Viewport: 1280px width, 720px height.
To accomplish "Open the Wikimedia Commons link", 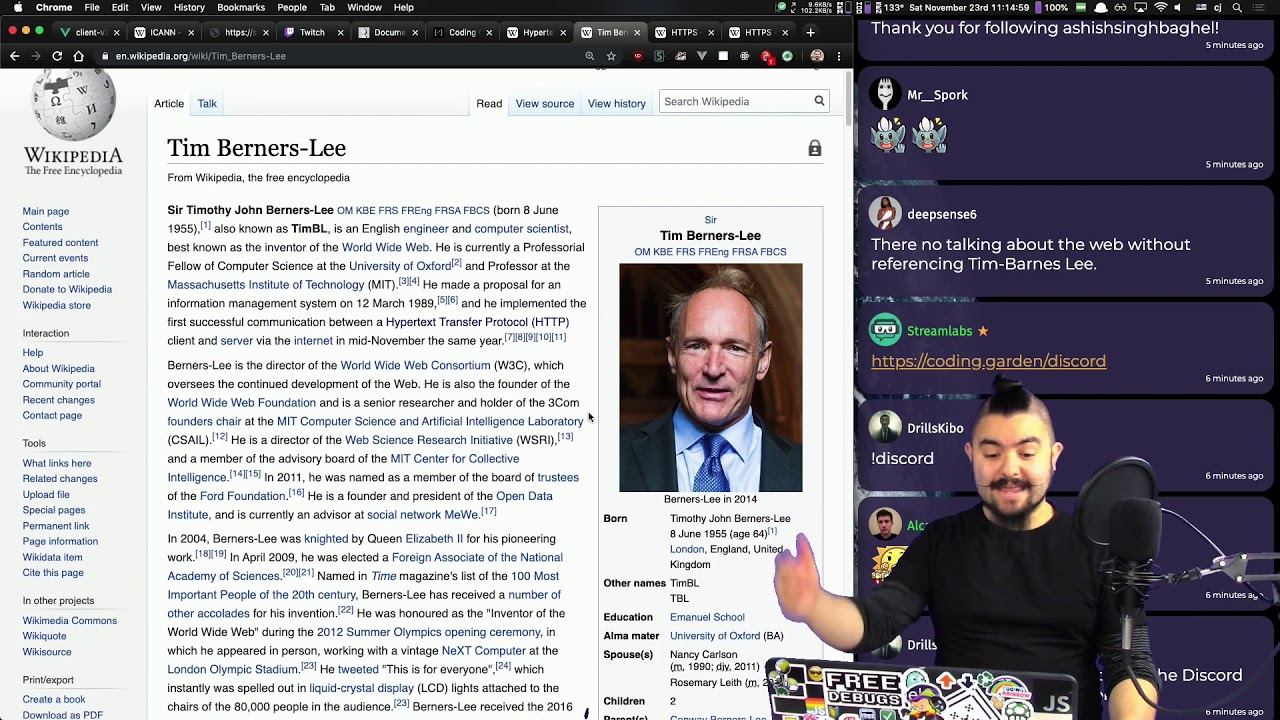I will click(x=70, y=620).
